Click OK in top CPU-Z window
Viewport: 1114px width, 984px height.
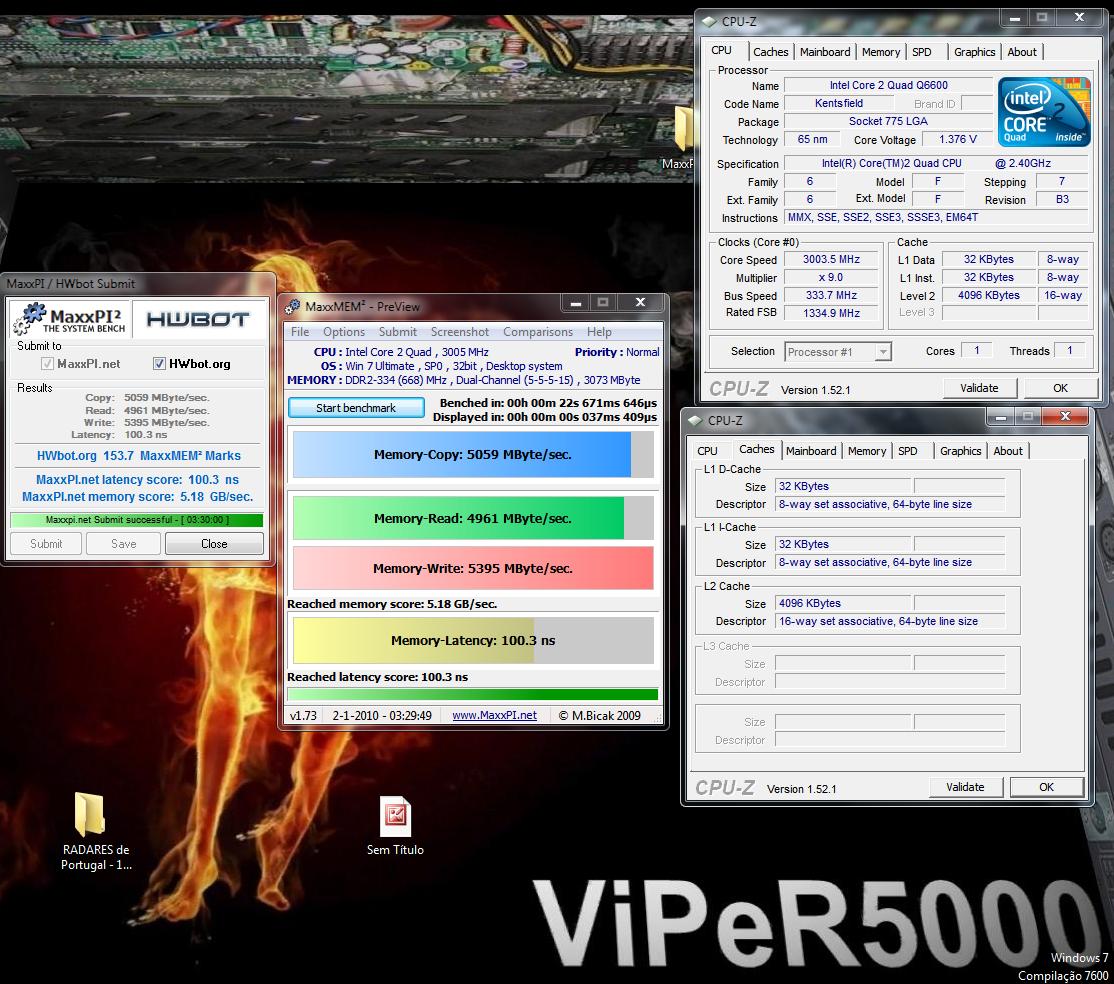1060,388
